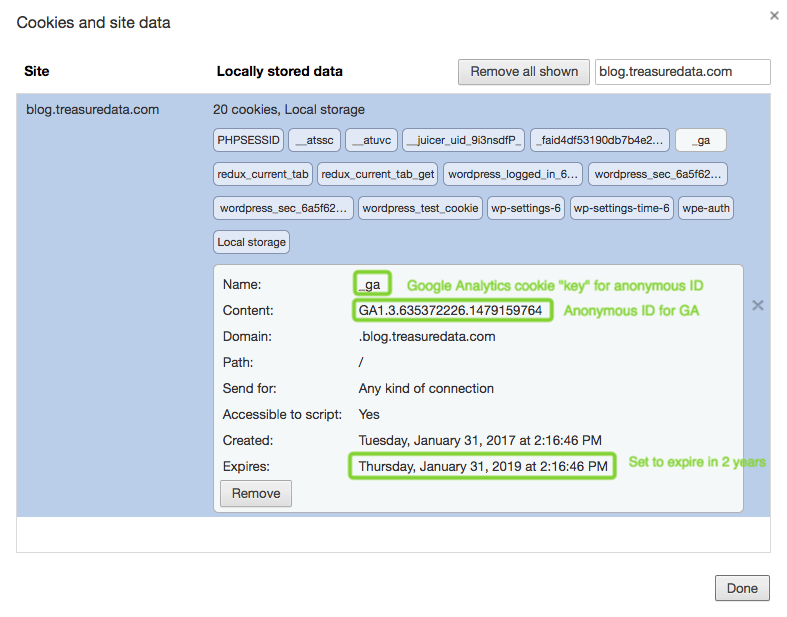Viewport: 787px width, 617px height.
Task: Click the Done button
Action: tap(742, 588)
